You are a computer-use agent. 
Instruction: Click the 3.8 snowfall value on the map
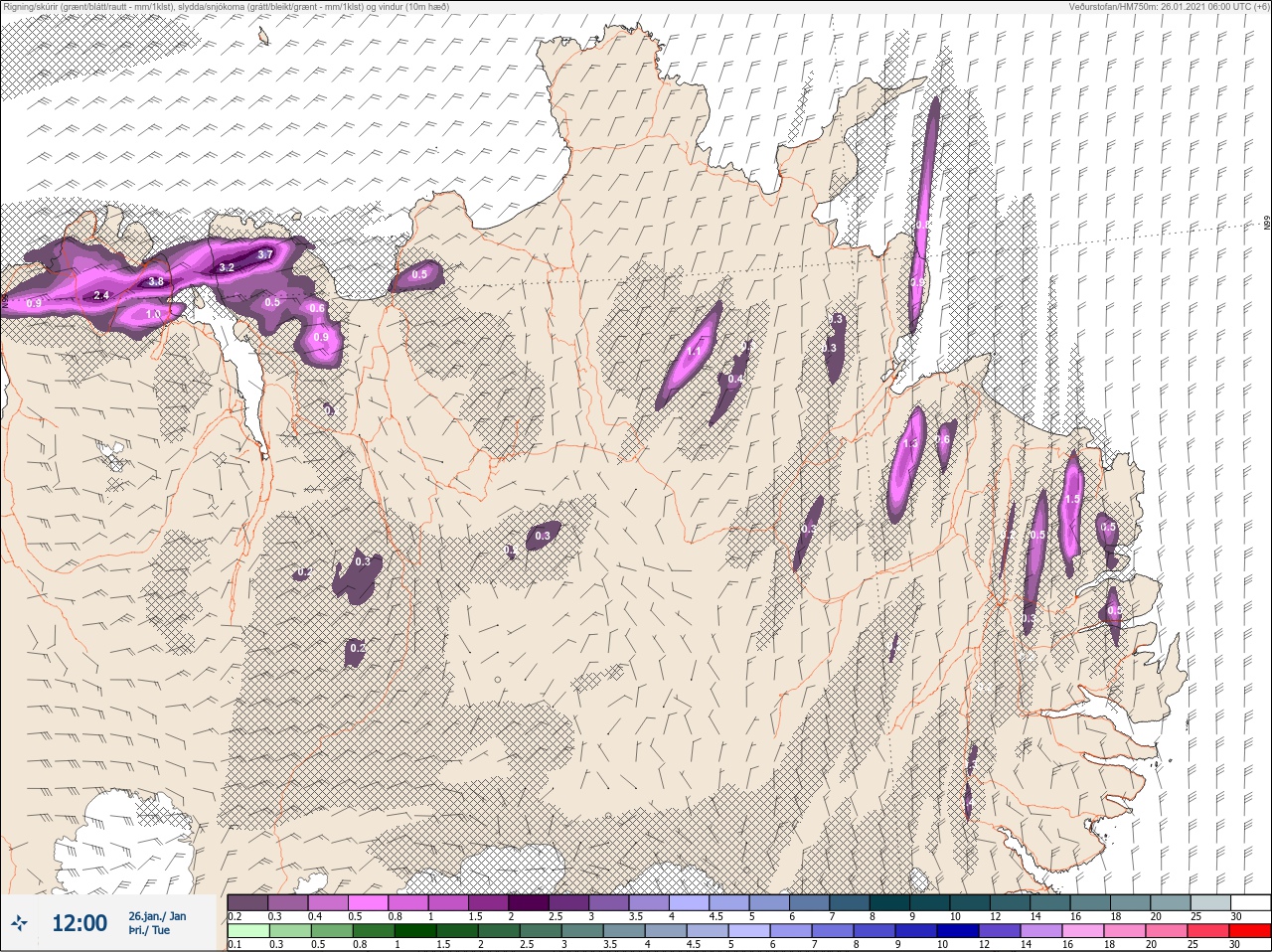(156, 281)
